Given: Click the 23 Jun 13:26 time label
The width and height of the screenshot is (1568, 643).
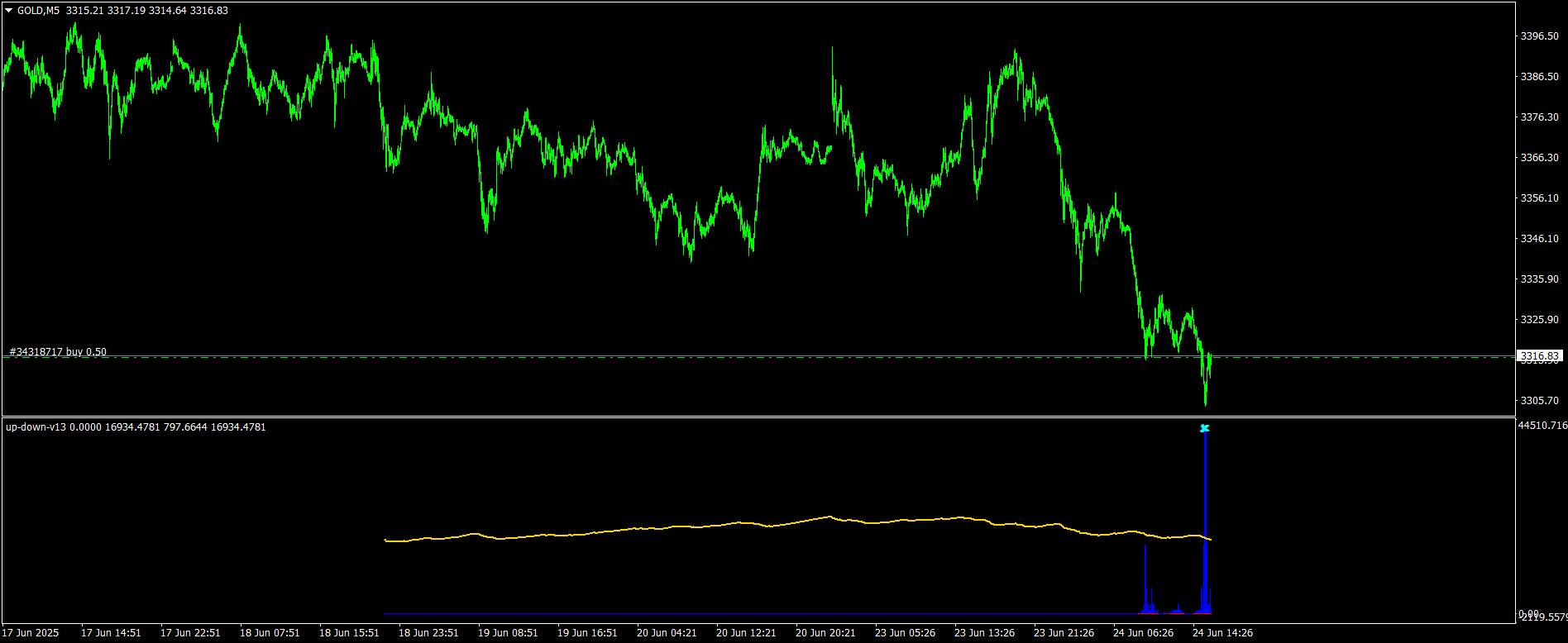Looking at the screenshot, I should click(985, 633).
